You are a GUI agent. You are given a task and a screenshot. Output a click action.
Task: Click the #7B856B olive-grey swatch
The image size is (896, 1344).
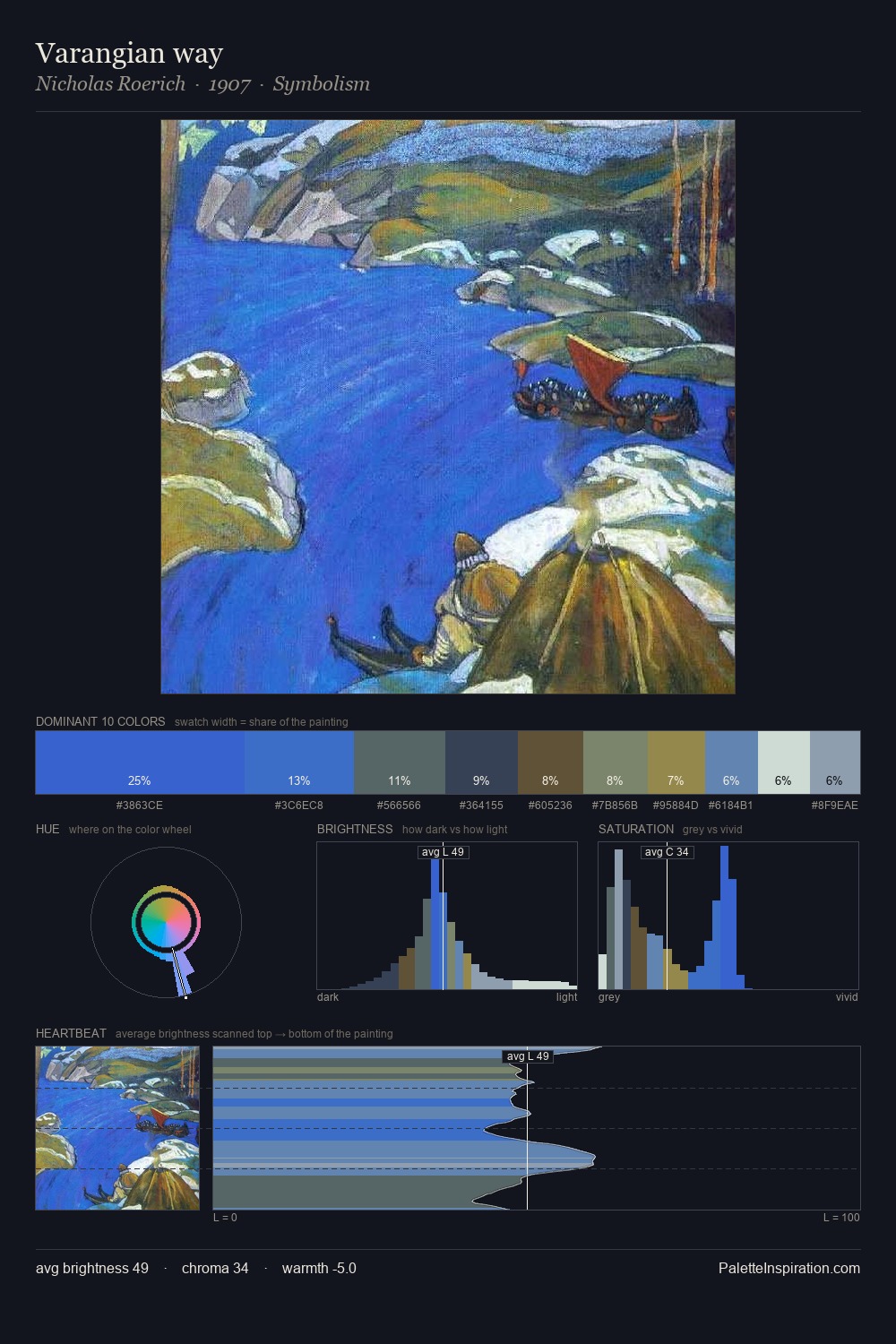[x=615, y=762]
